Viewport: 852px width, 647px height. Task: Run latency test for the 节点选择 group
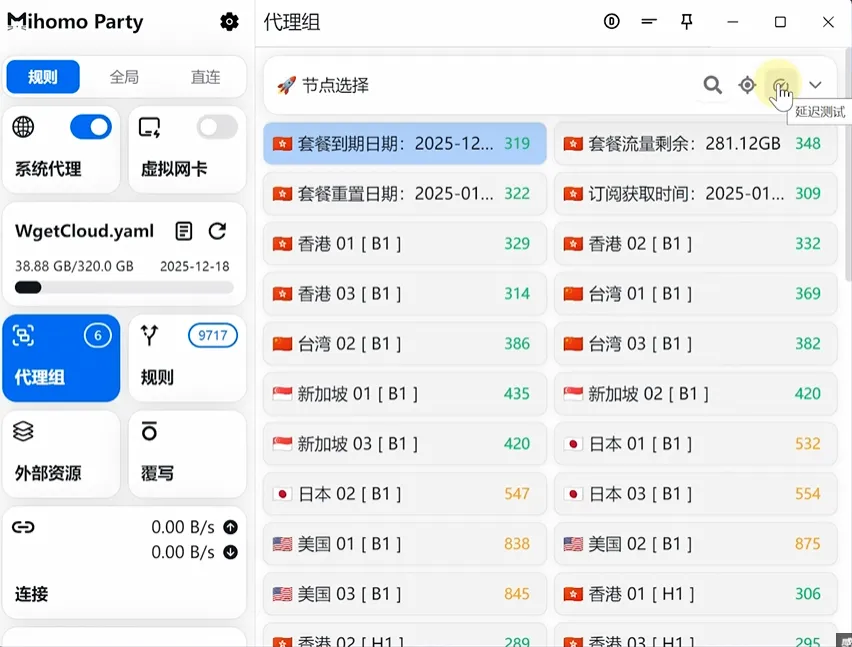pos(781,85)
